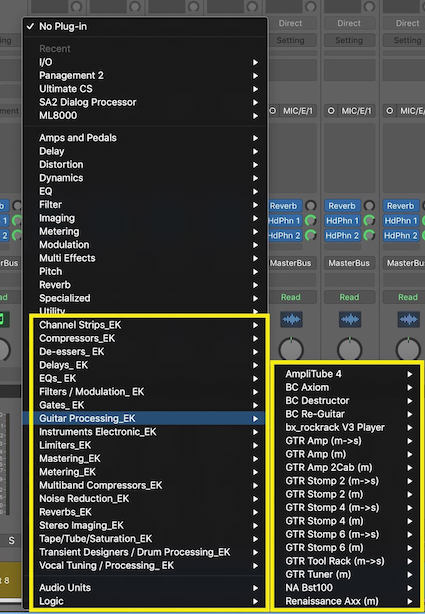Expand the Dynamics category
This screenshot has width=425, height=614.
click(x=145, y=178)
